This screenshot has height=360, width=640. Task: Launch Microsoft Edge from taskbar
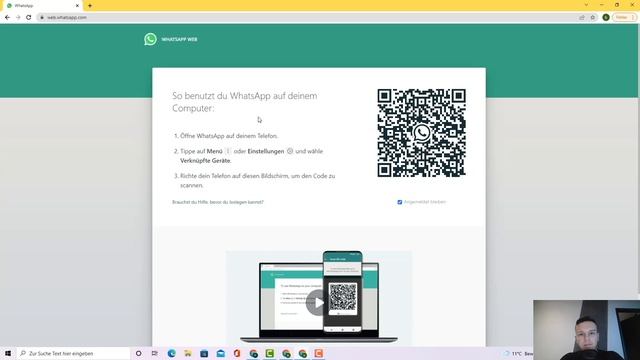171,353
